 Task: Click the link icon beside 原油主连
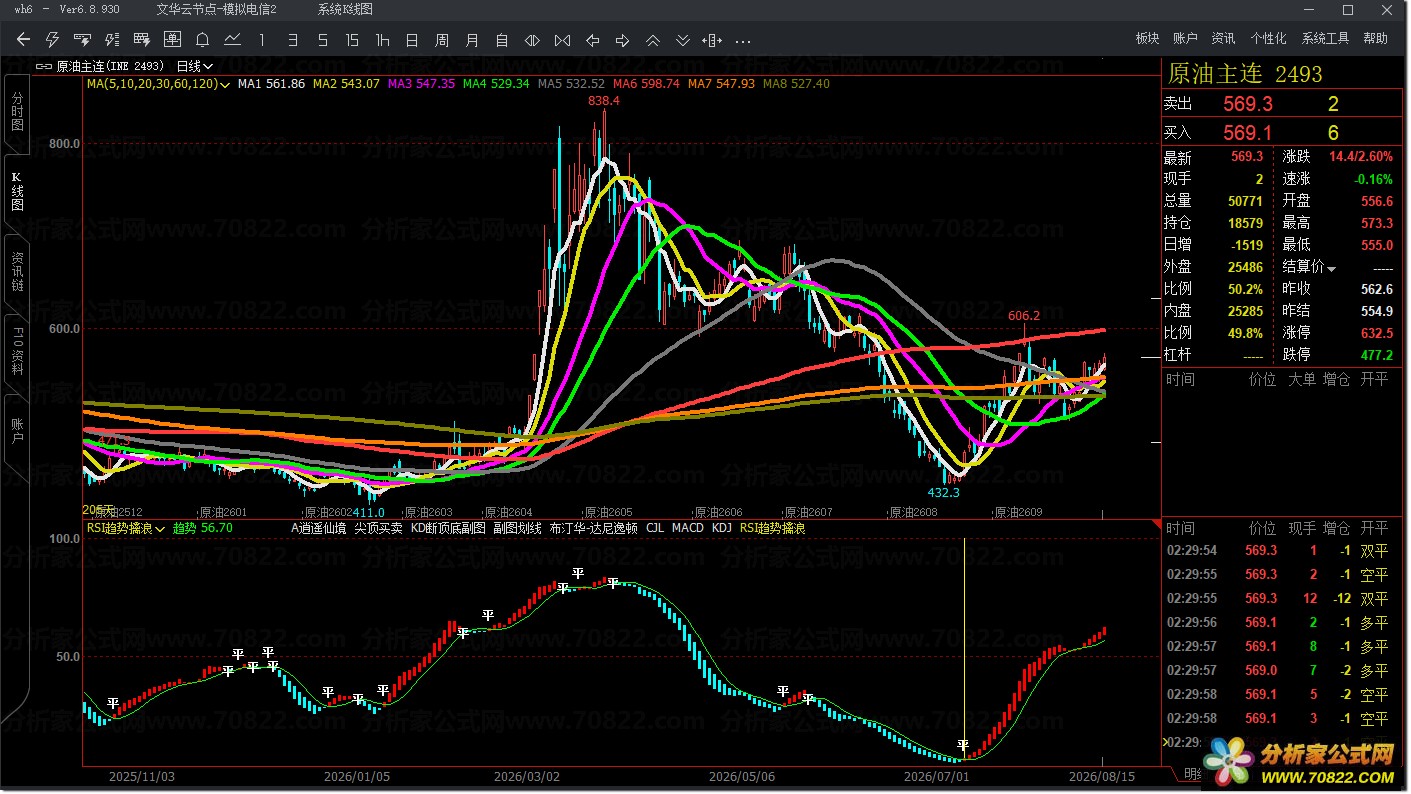[x=44, y=66]
